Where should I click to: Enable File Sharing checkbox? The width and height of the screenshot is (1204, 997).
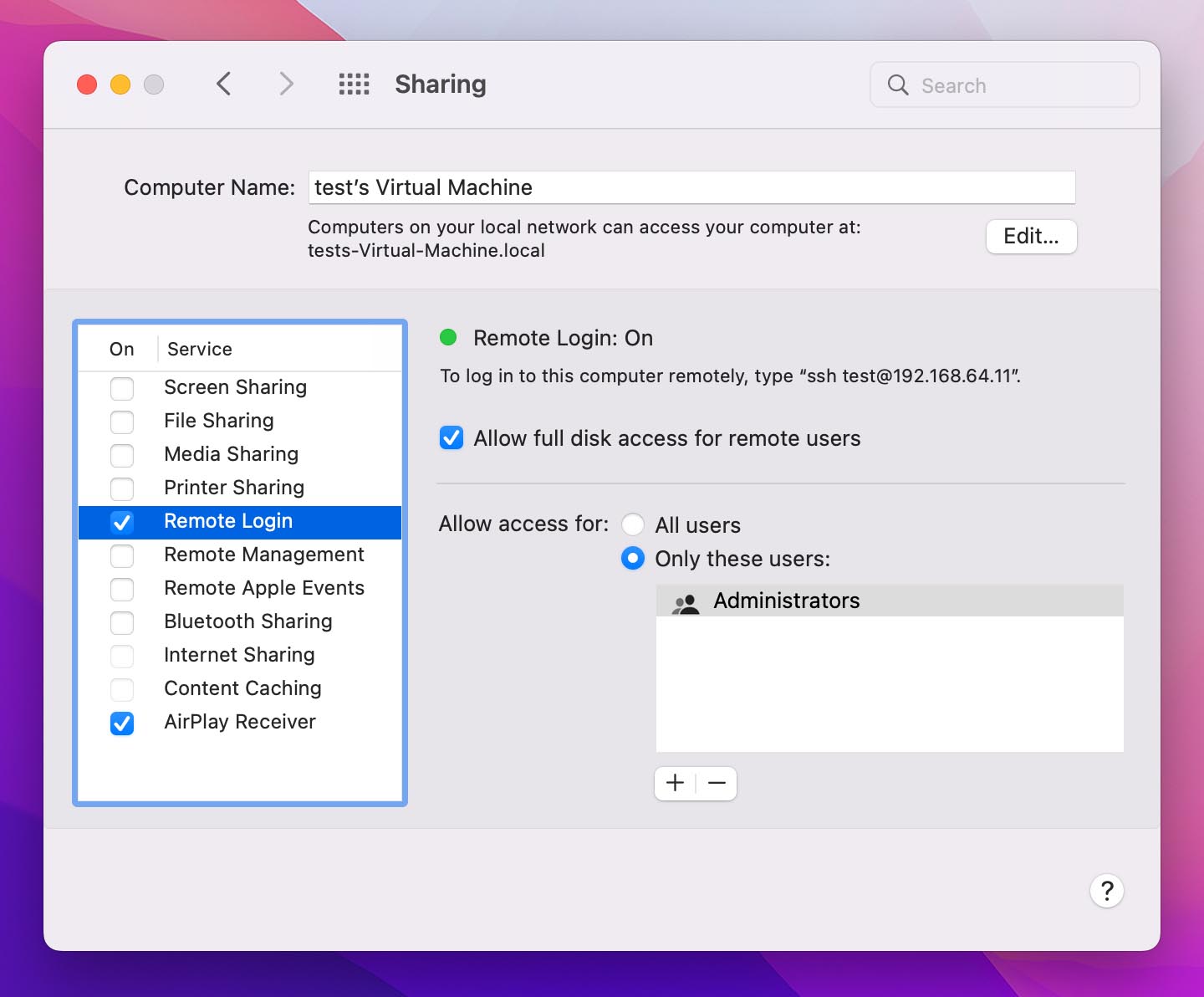pyautogui.click(x=122, y=422)
